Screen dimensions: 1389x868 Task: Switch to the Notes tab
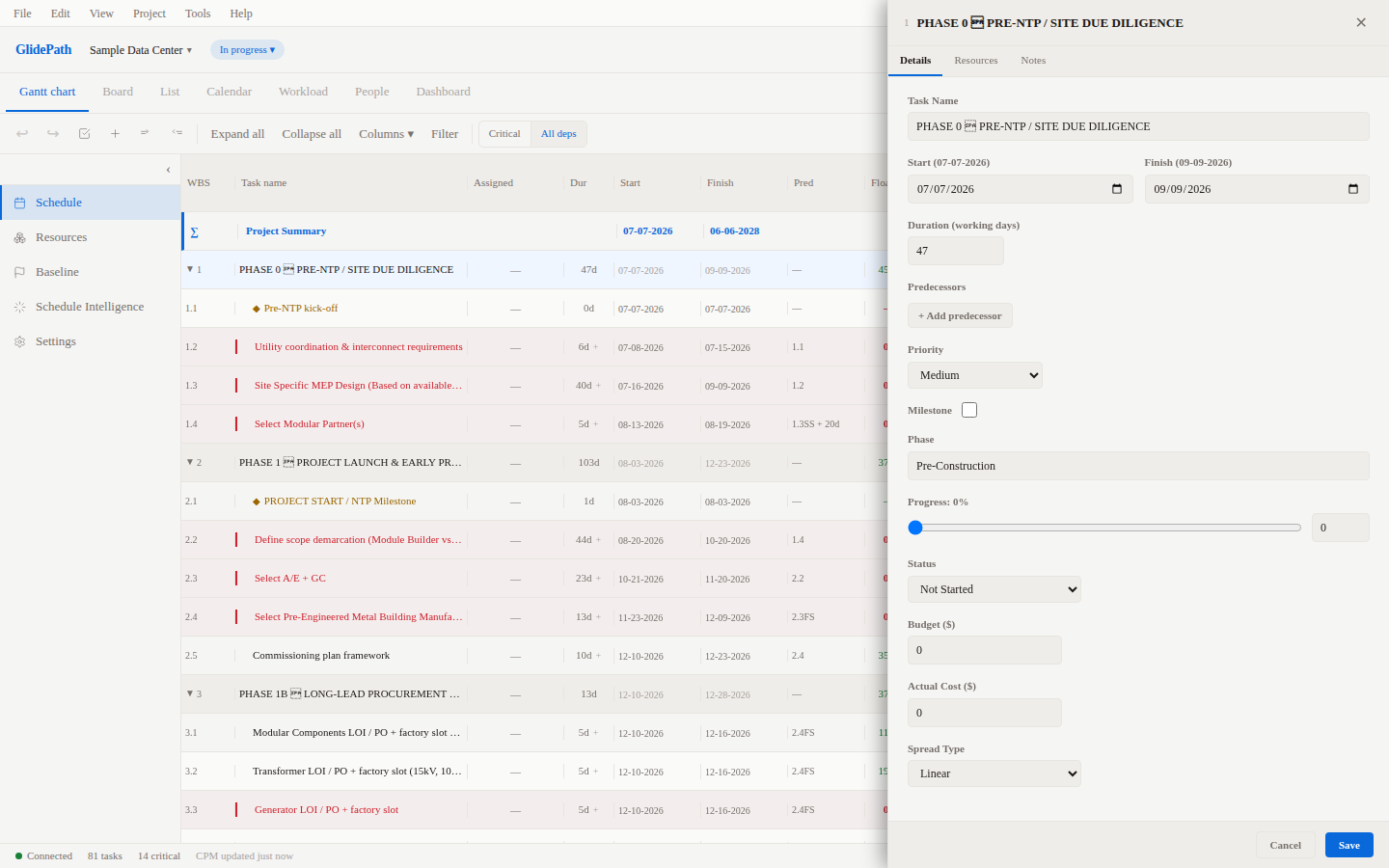(1033, 60)
